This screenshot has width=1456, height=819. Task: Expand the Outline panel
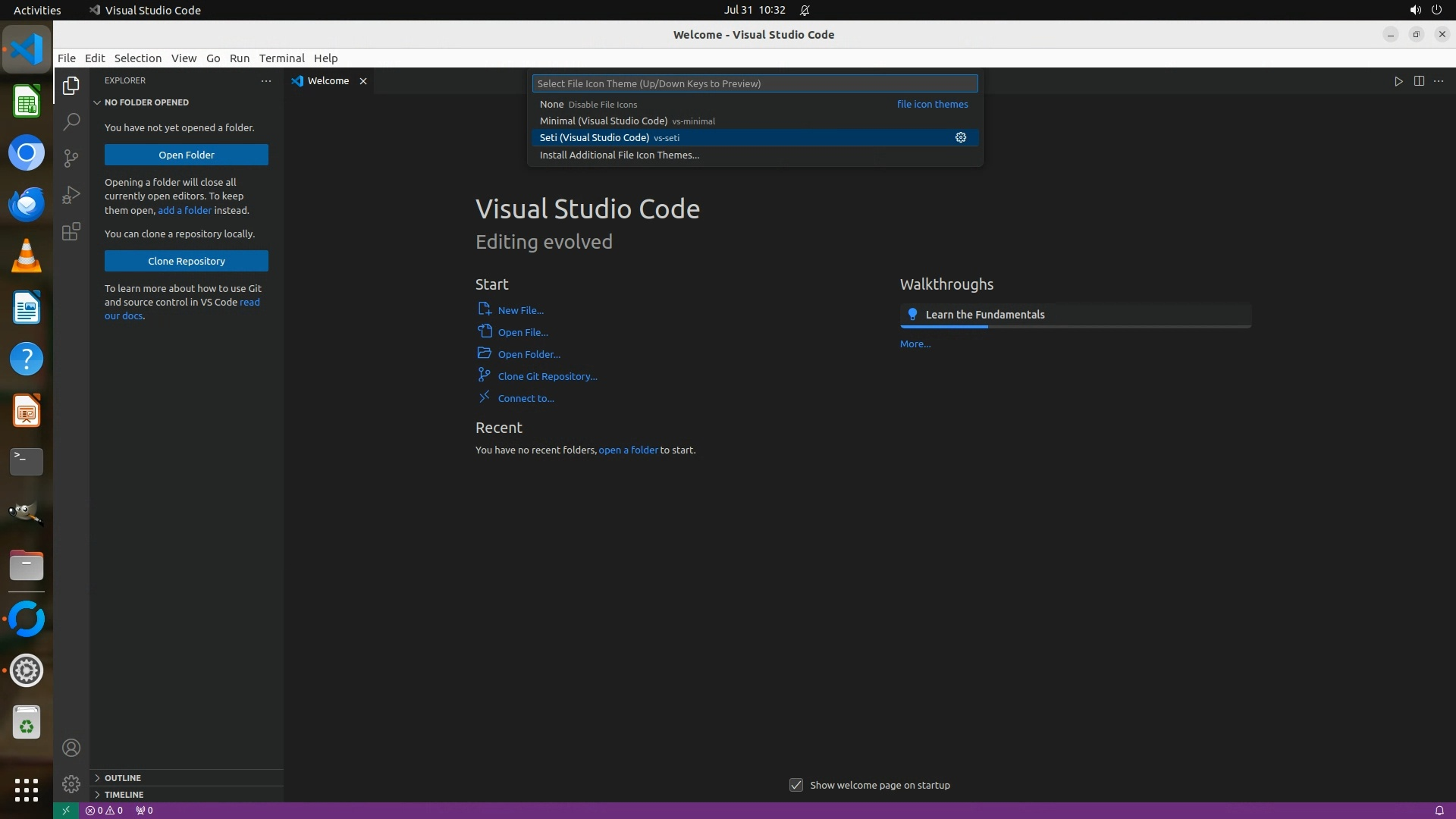123,778
